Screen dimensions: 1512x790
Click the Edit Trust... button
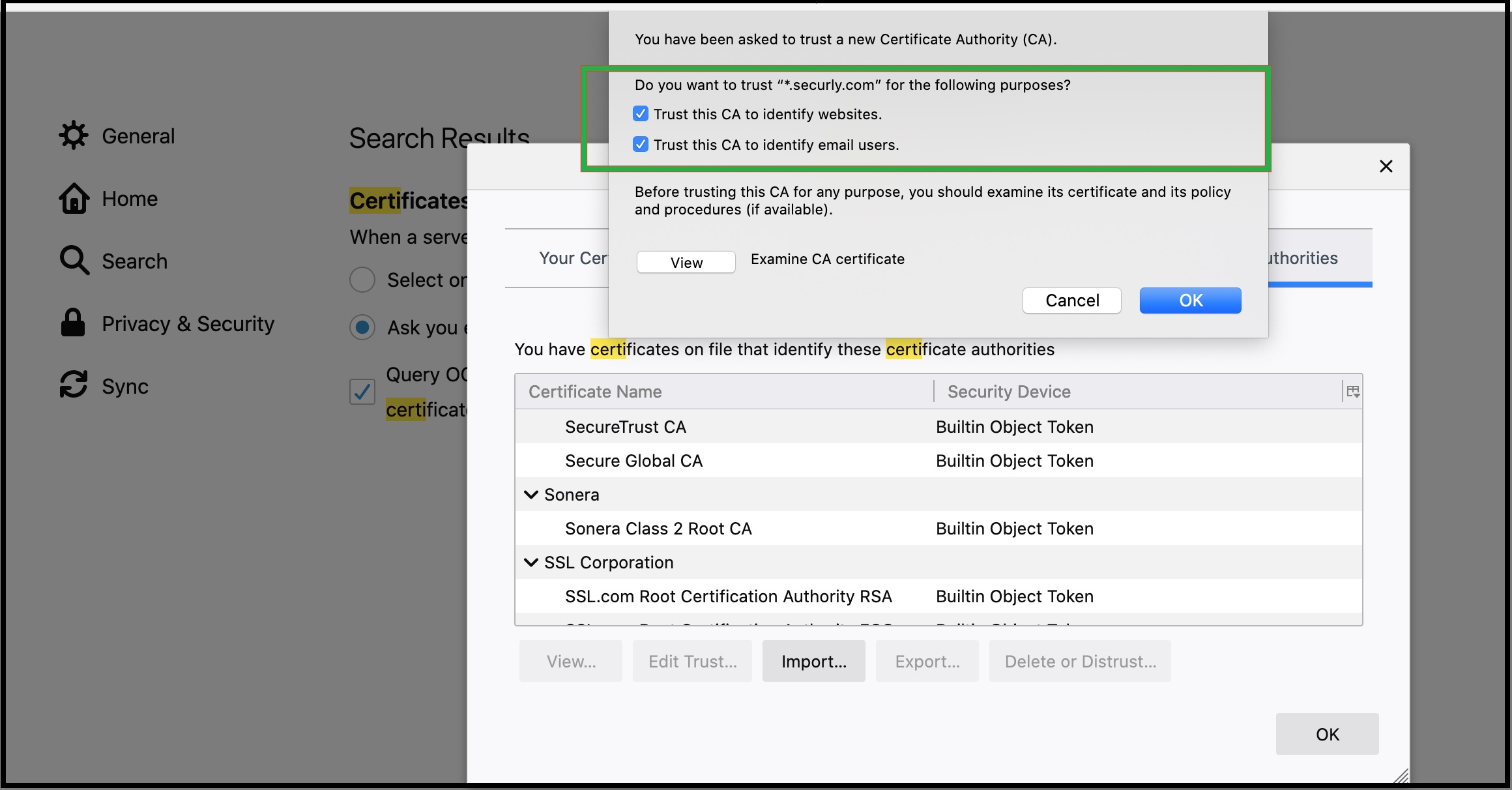click(692, 661)
